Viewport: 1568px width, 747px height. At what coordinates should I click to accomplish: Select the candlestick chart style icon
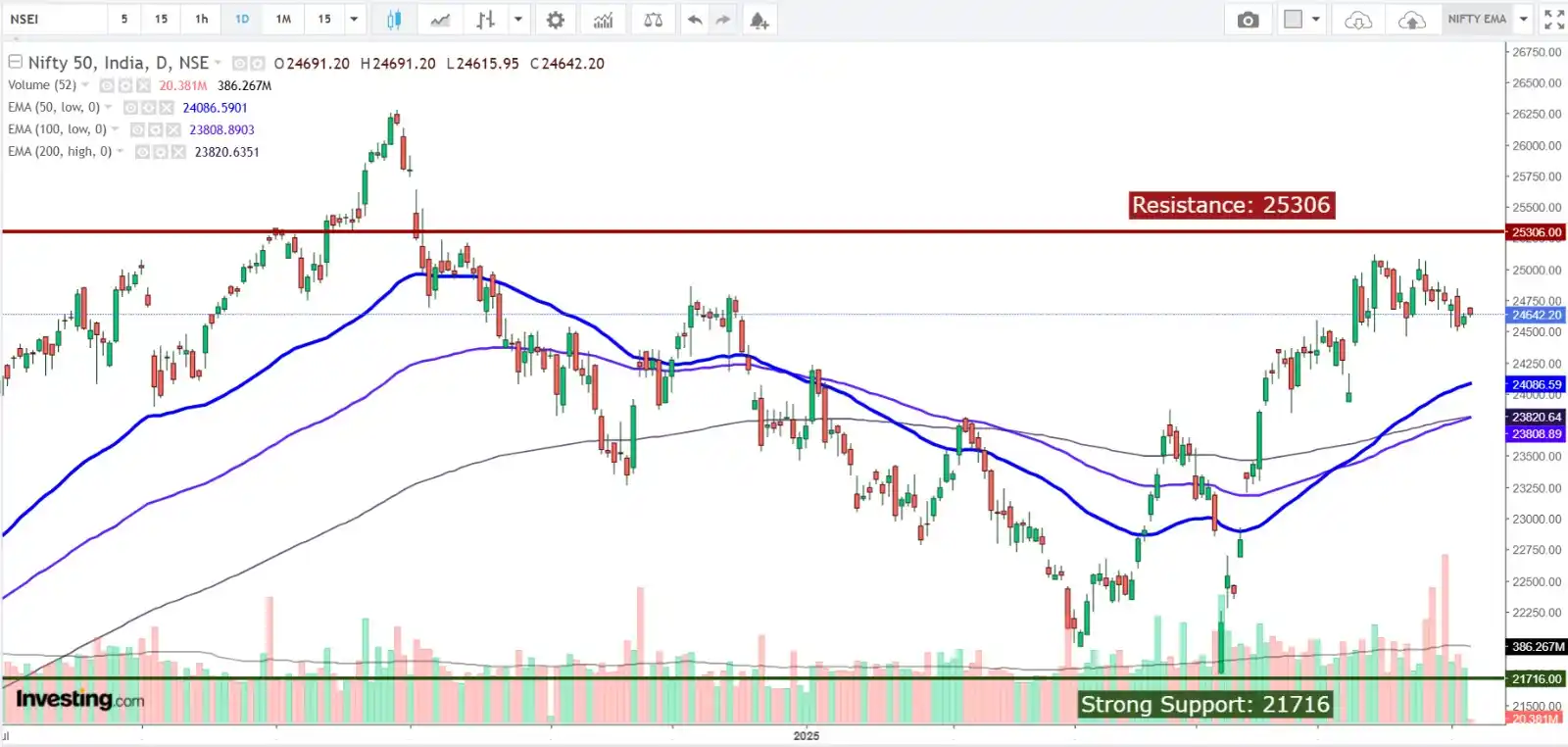(394, 20)
